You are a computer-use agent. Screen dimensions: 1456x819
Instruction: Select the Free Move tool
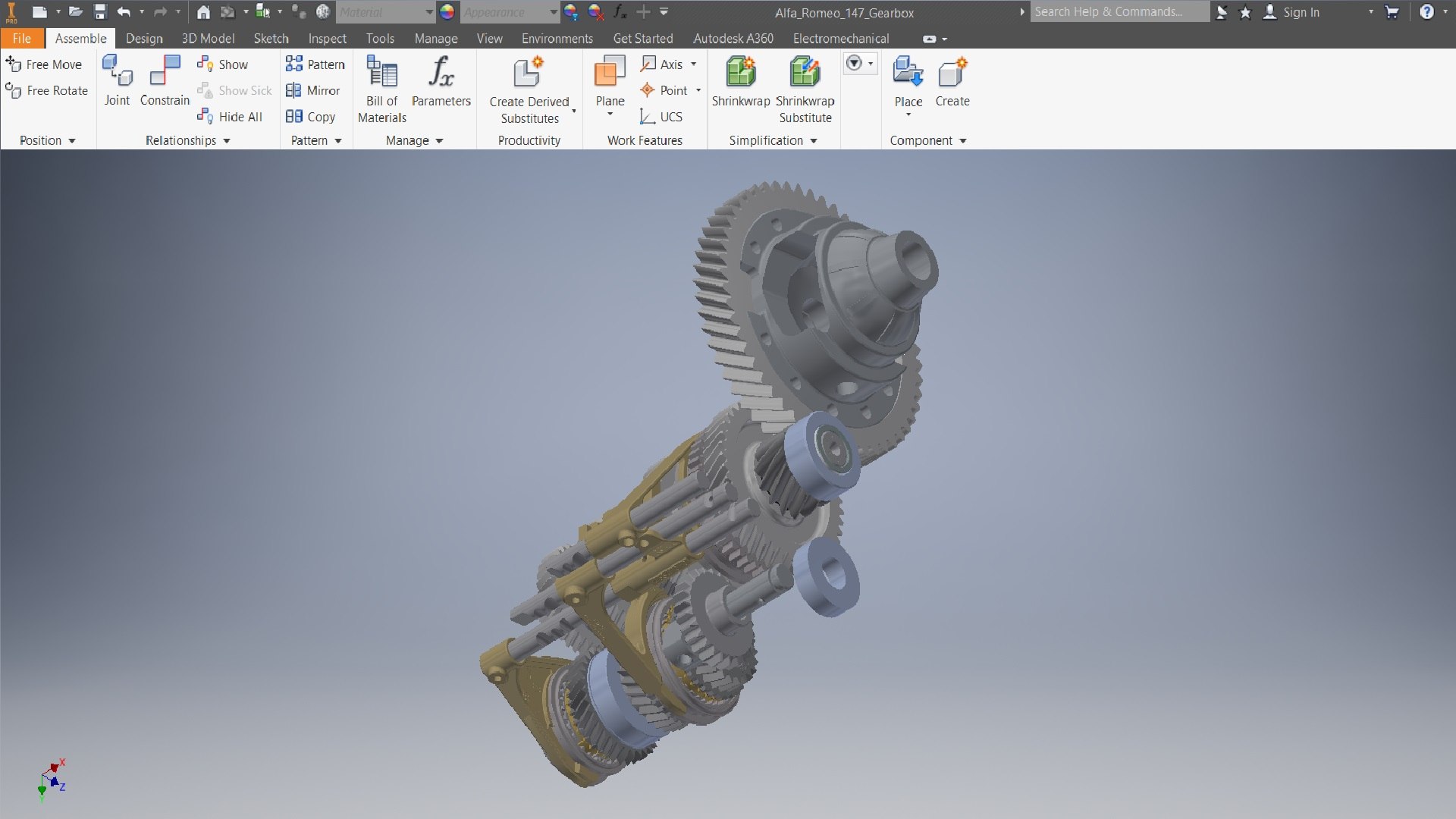pos(44,64)
